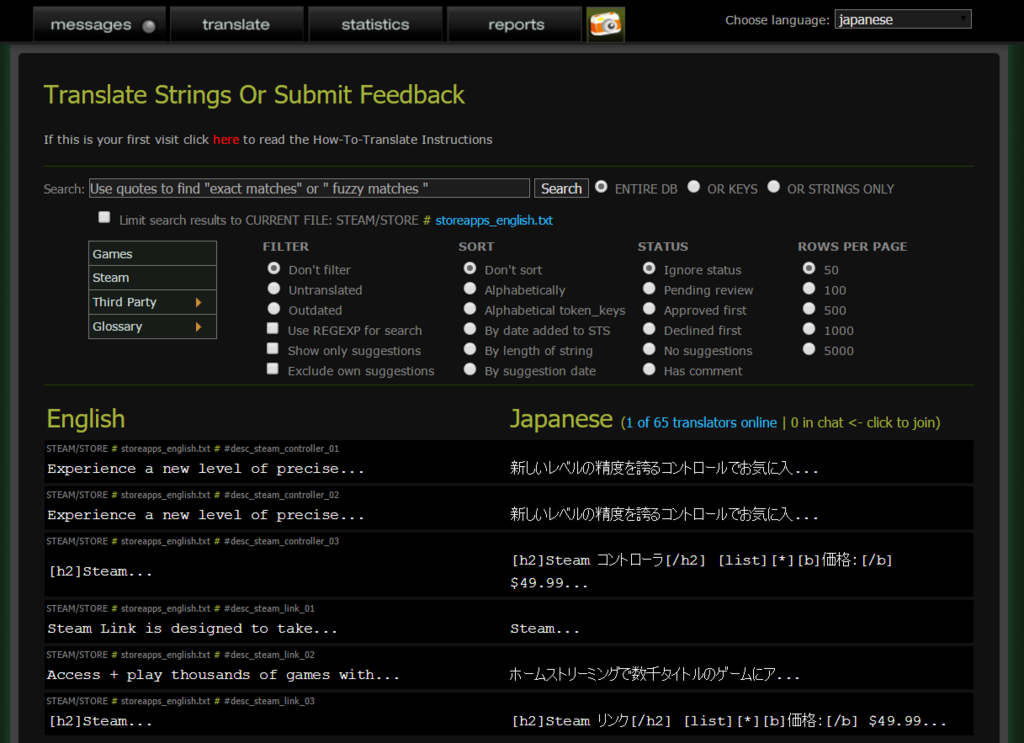Expand the Glossary submenu arrow

click(199, 326)
